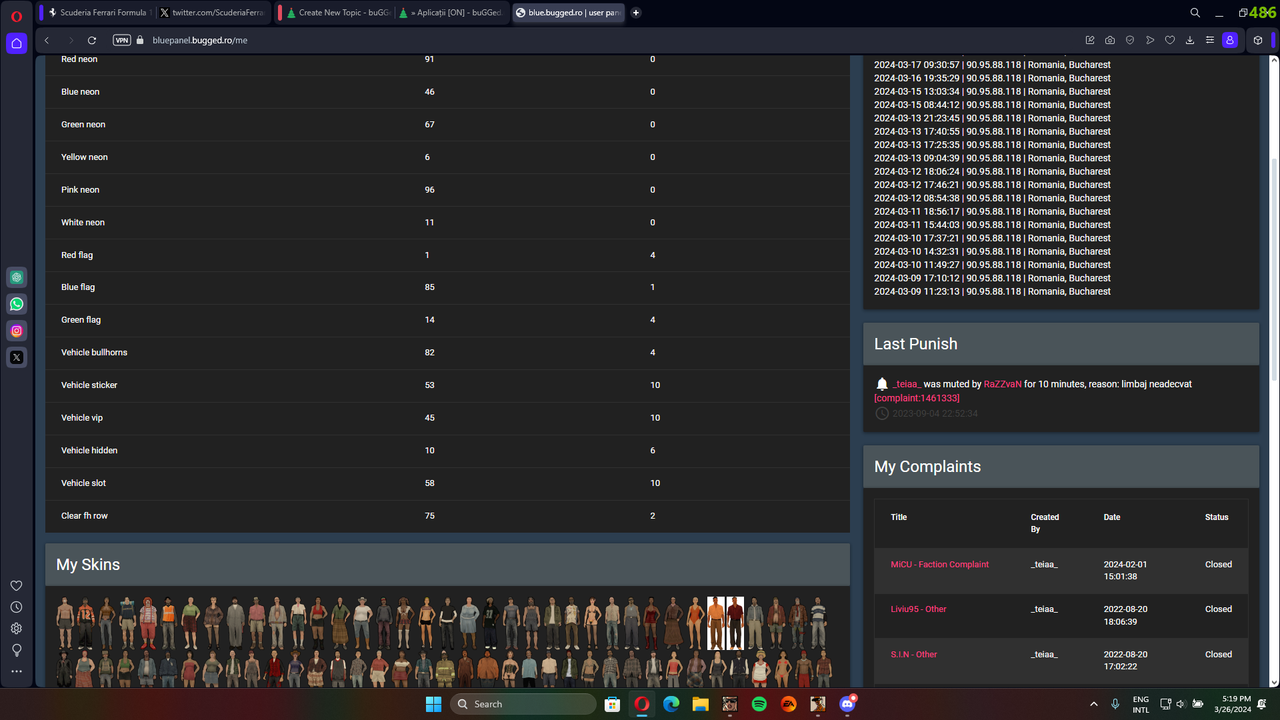Open the ChatGPT sidebar panel
Image resolution: width=1280 pixels, height=720 pixels.
point(16,277)
